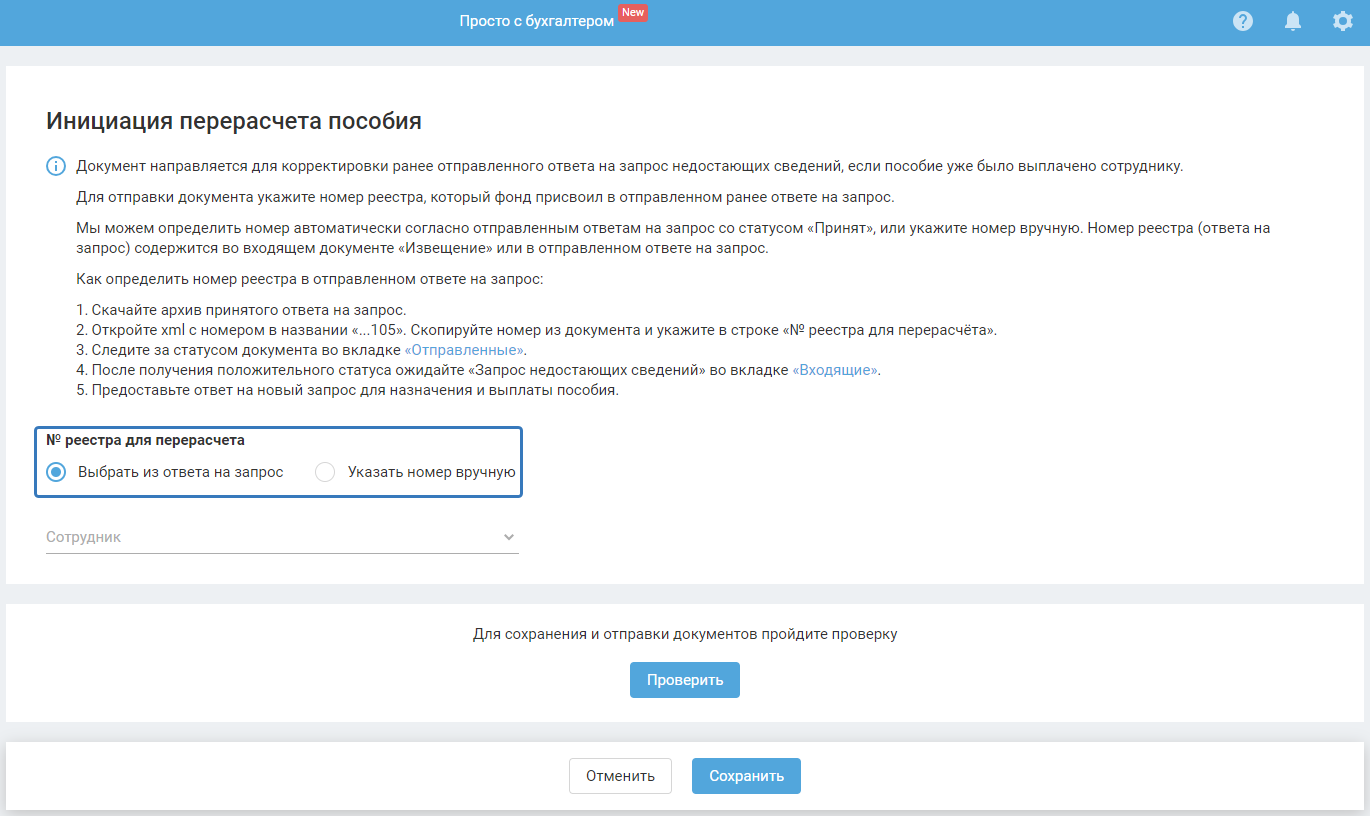Expand the 'Сотрудник' dropdown
This screenshot has width=1370, height=816.
282,537
